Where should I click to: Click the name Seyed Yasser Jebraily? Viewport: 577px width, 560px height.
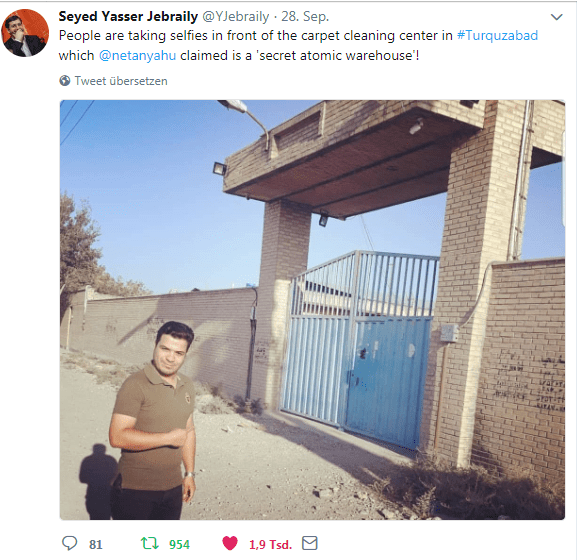click(x=128, y=17)
